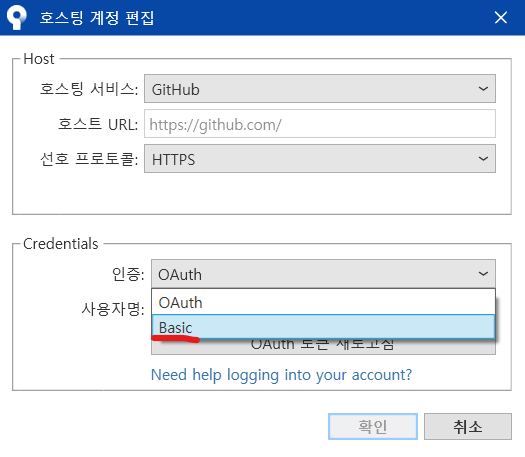
Task: Close the hosting account edit dialog
Action: click(x=501, y=17)
